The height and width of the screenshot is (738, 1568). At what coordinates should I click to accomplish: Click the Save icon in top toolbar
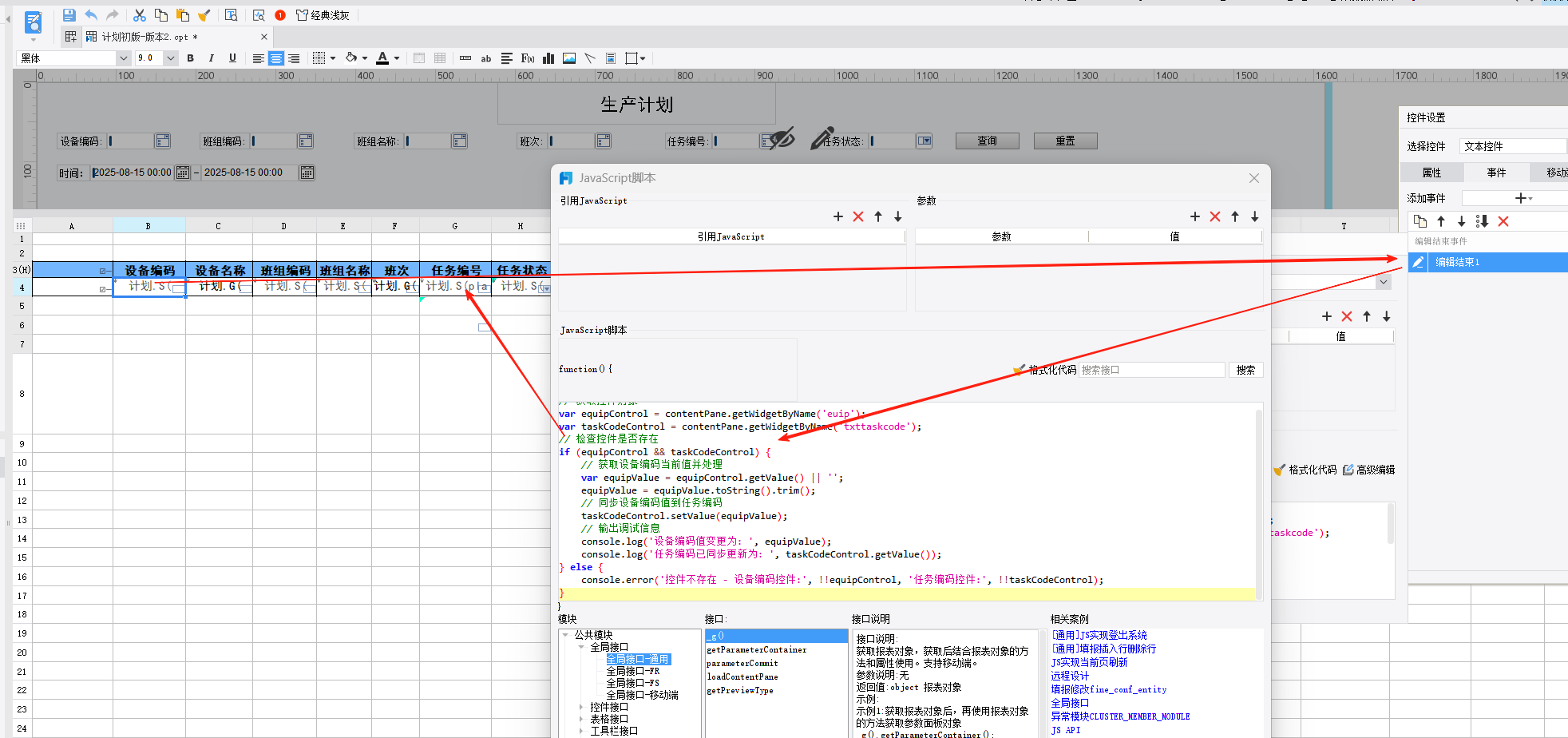pyautogui.click(x=69, y=15)
